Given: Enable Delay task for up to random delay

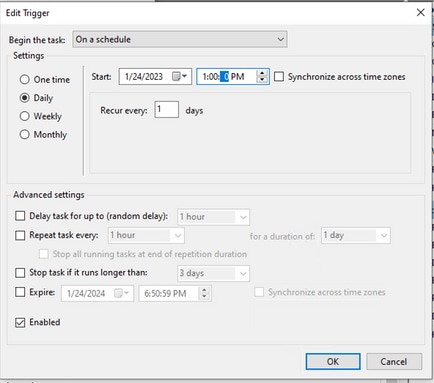Looking at the screenshot, I should [x=20, y=216].
